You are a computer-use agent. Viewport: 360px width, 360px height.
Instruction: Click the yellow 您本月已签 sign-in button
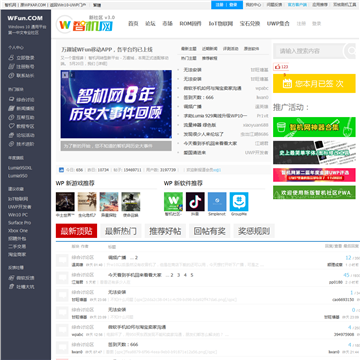click(x=314, y=83)
